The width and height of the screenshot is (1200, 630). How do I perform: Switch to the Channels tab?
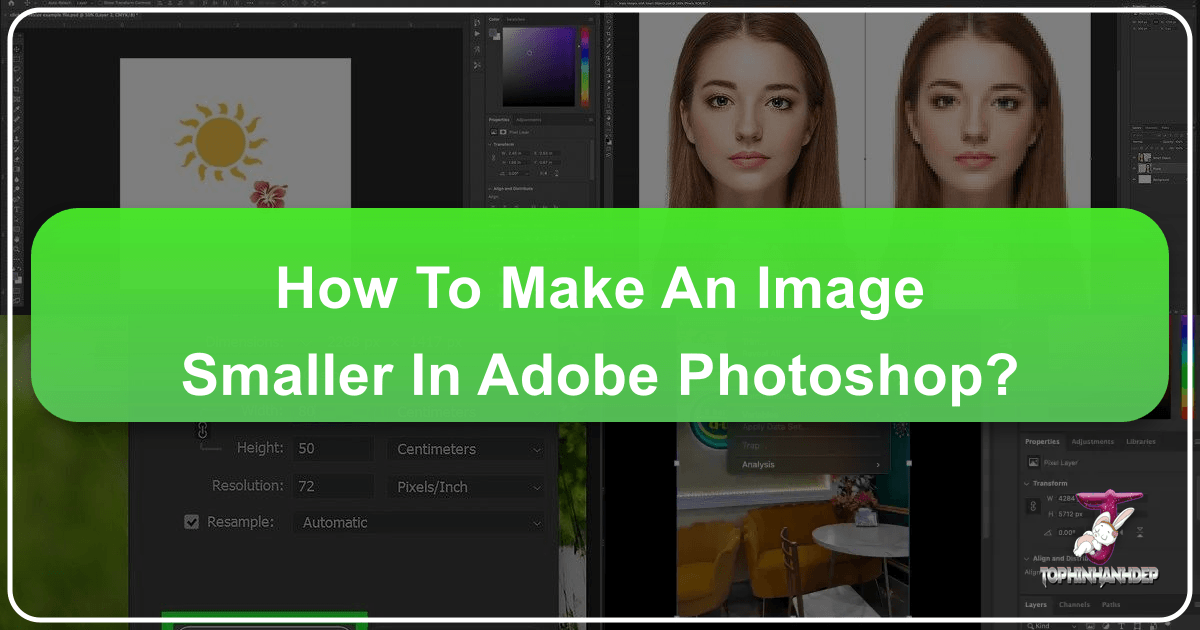(x=1074, y=604)
